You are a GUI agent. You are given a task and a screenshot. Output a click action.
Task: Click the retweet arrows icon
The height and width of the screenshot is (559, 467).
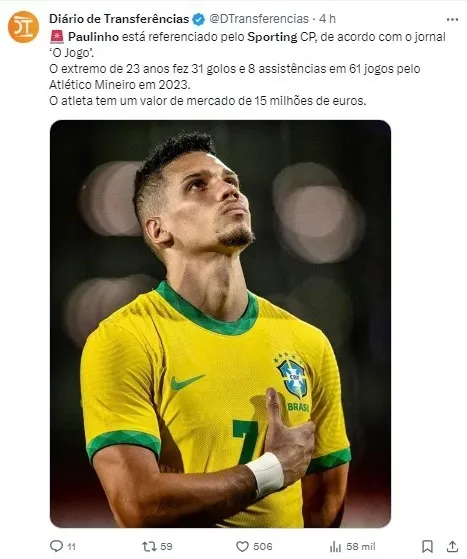click(x=149, y=546)
